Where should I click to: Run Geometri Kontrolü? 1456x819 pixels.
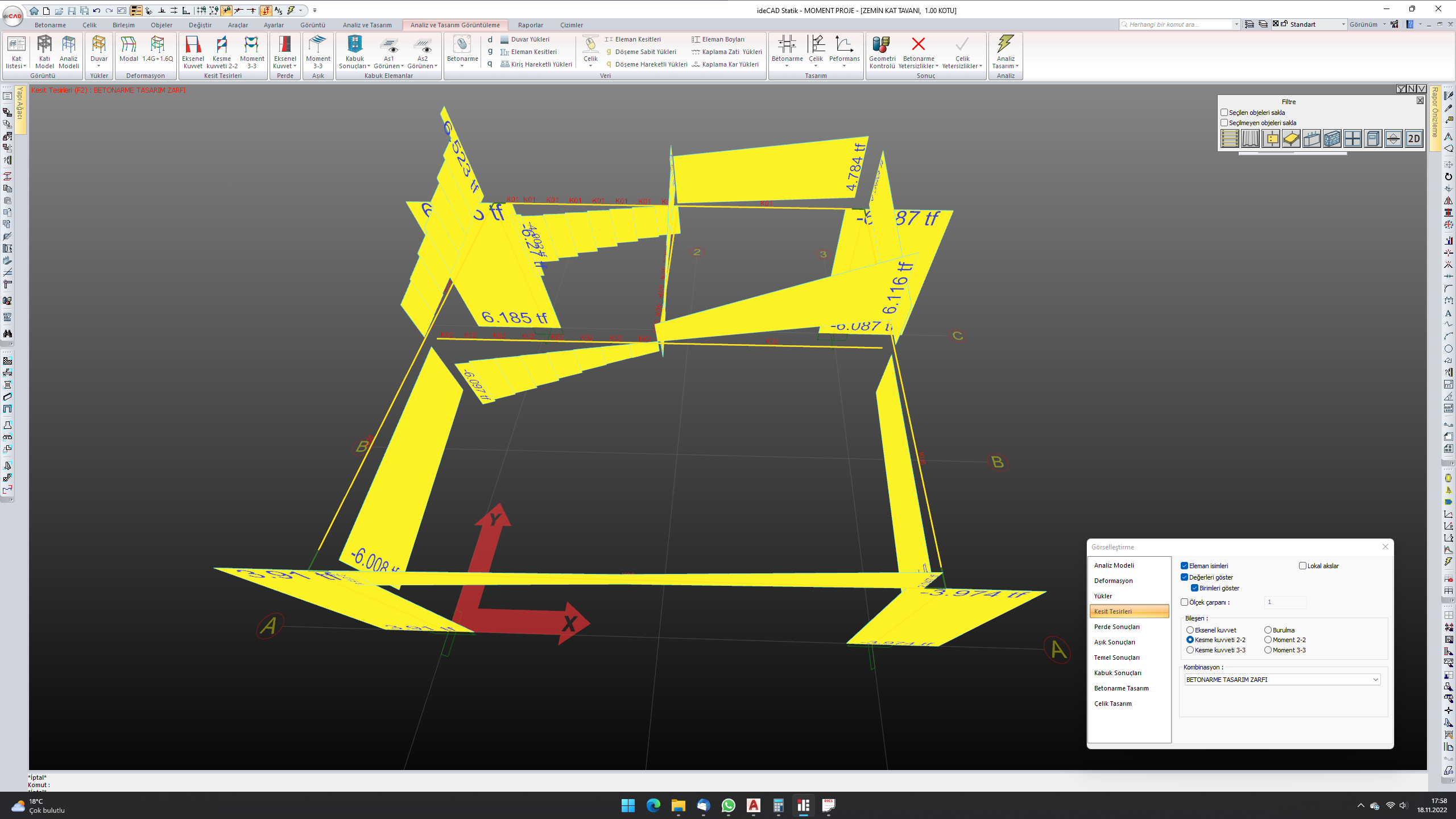(882, 52)
